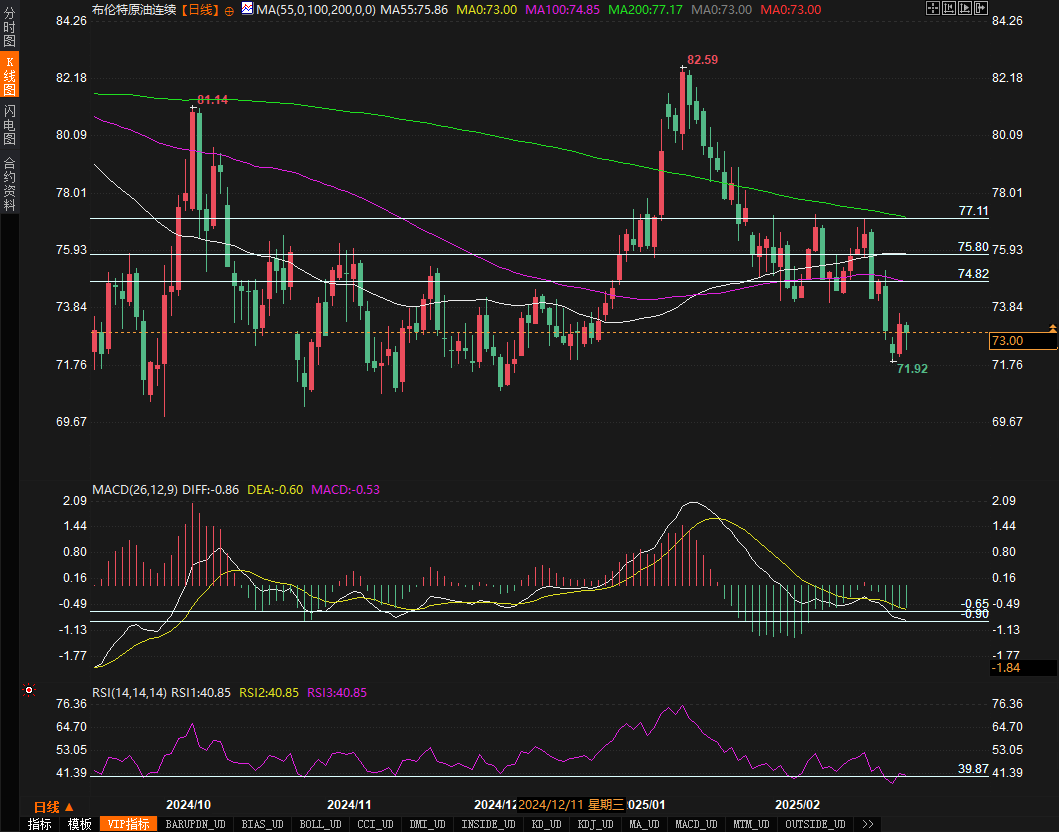
Task: Click the red target icon beside the RSI panel
Action: click(29, 690)
